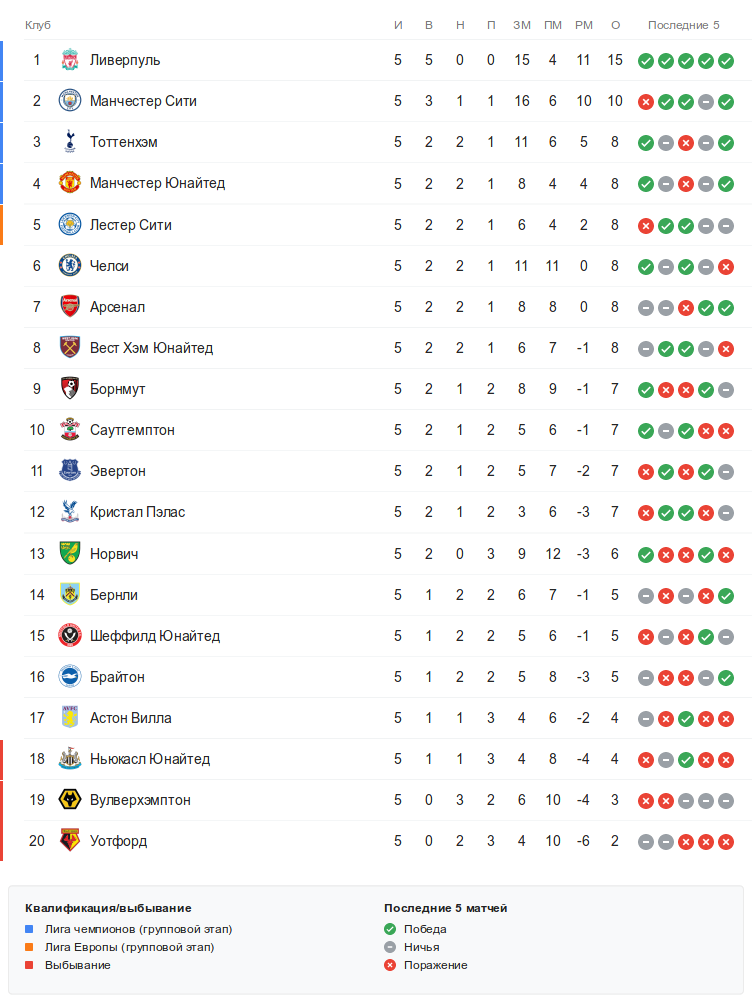Click the Последние 5 column header
Image resolution: width=752 pixels, height=1002 pixels.
click(683, 25)
